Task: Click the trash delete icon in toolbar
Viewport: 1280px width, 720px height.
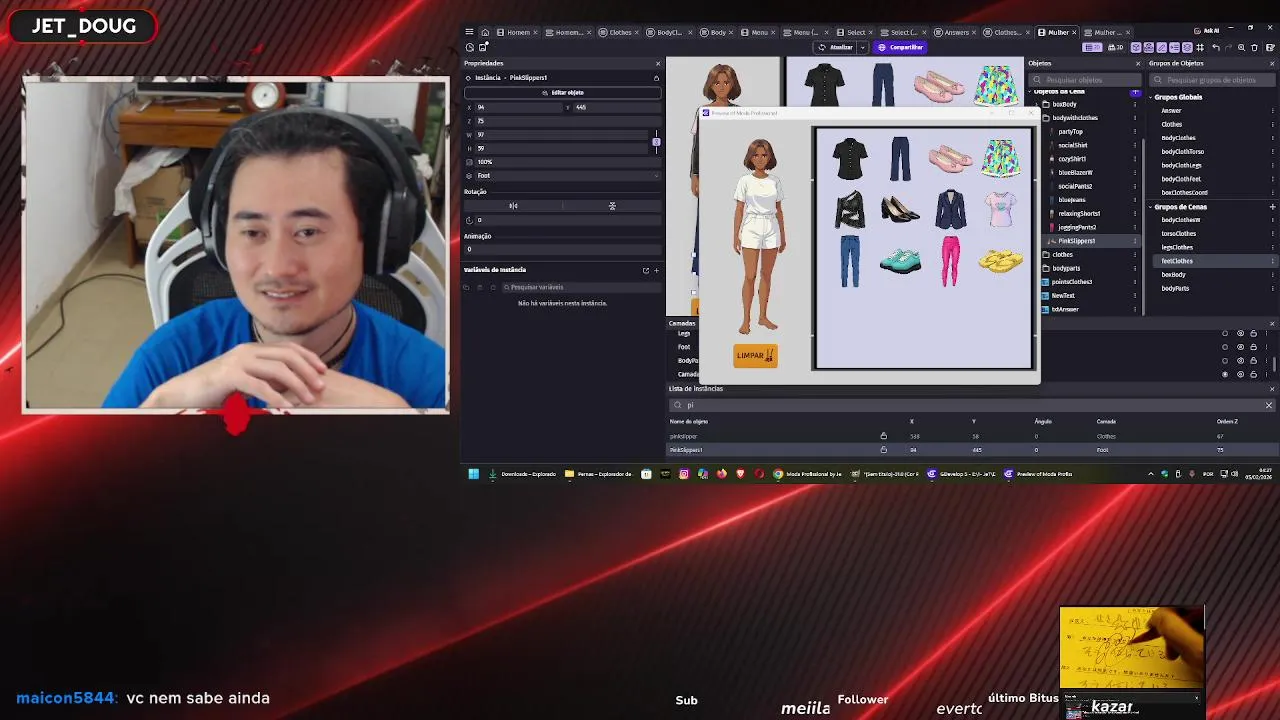Action: tap(1254, 47)
